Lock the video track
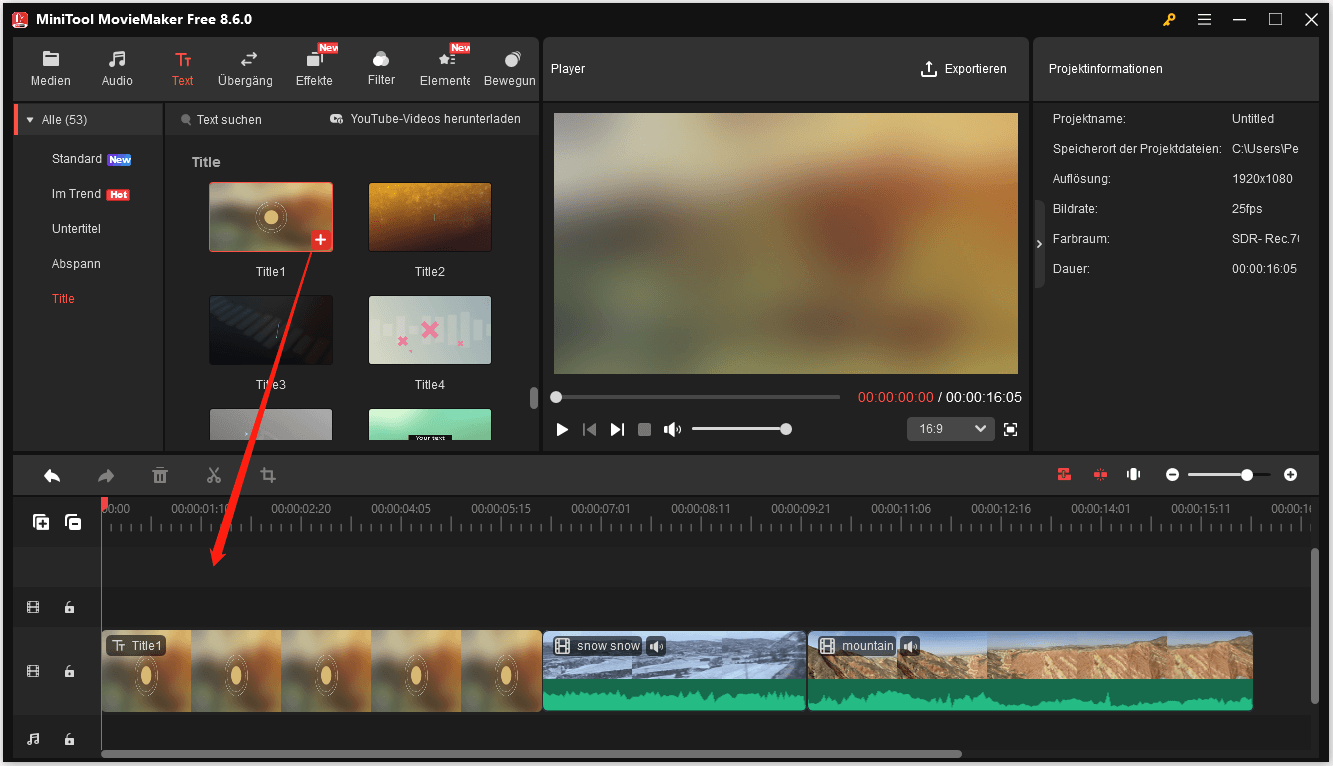The width and height of the screenshot is (1333, 766). [x=68, y=671]
